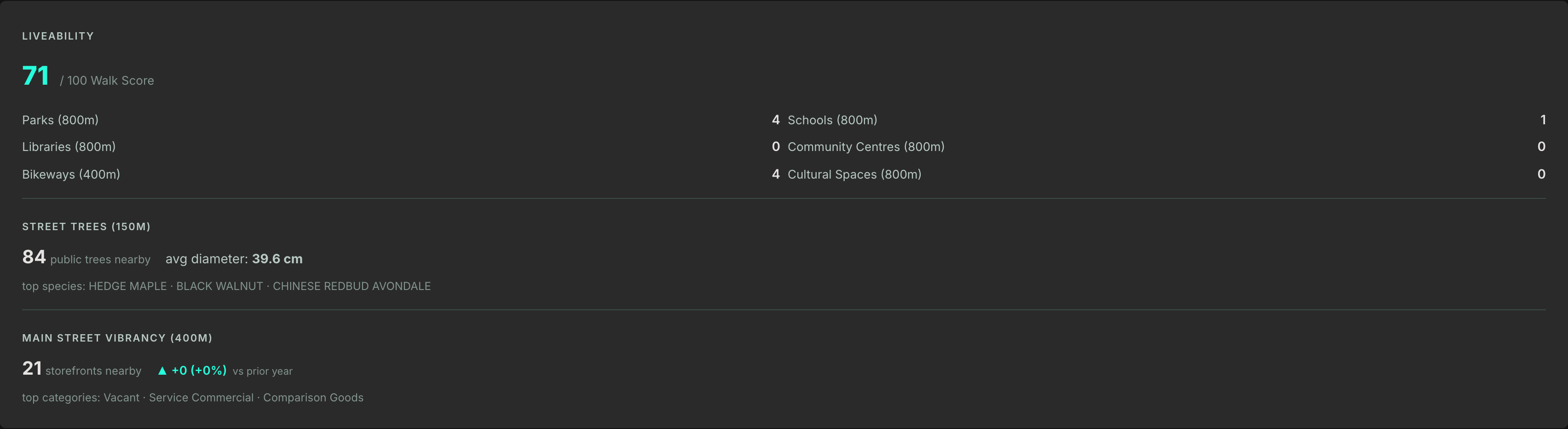Viewport: 1568px width, 429px height.
Task: Select the Bikeways (400m) label
Action: pyautogui.click(x=71, y=174)
